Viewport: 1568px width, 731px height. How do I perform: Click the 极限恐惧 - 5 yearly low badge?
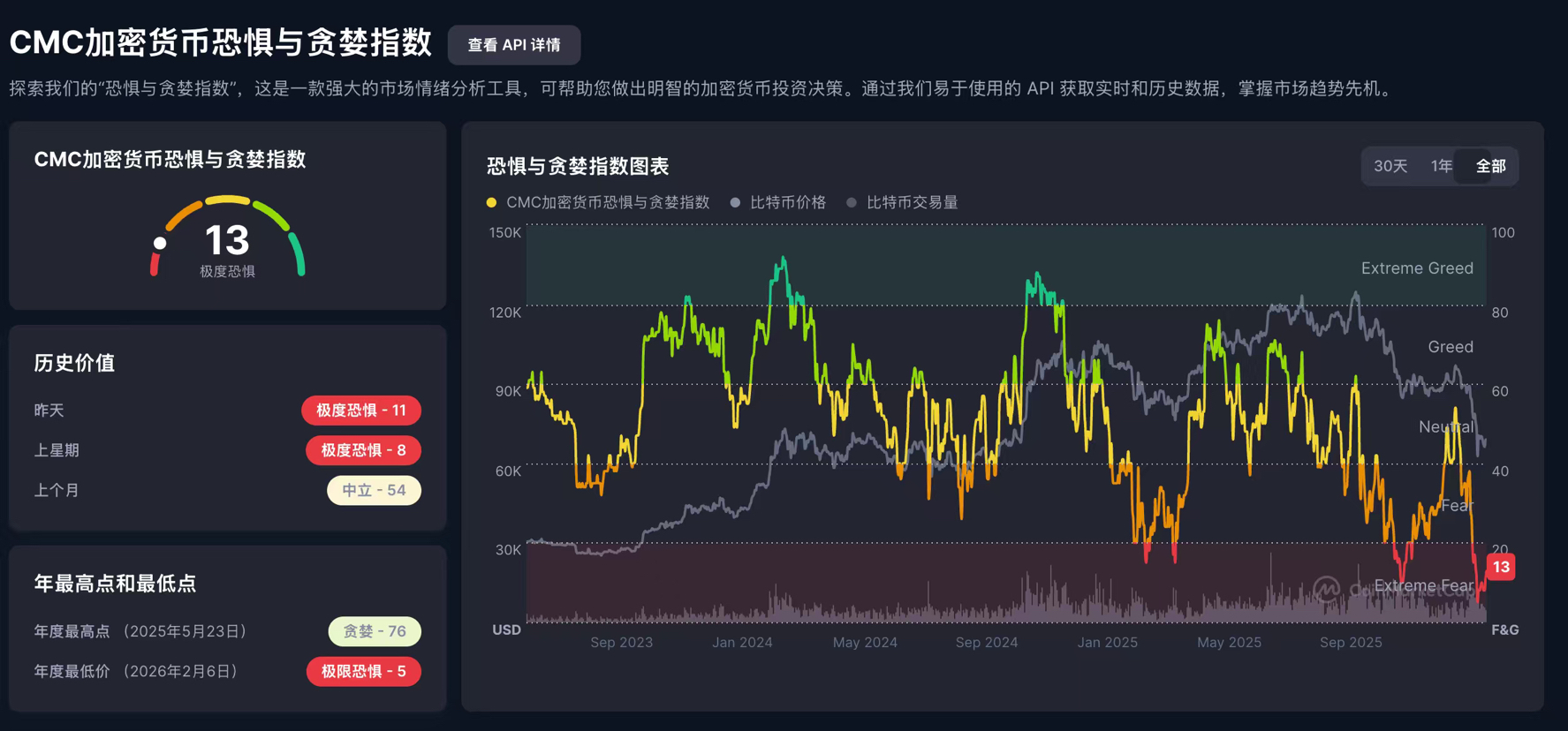(364, 671)
